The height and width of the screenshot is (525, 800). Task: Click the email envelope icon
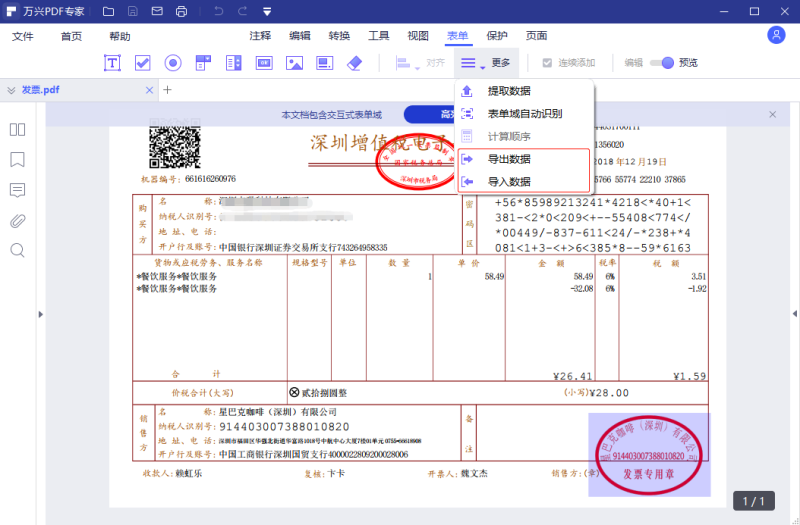[157, 11]
